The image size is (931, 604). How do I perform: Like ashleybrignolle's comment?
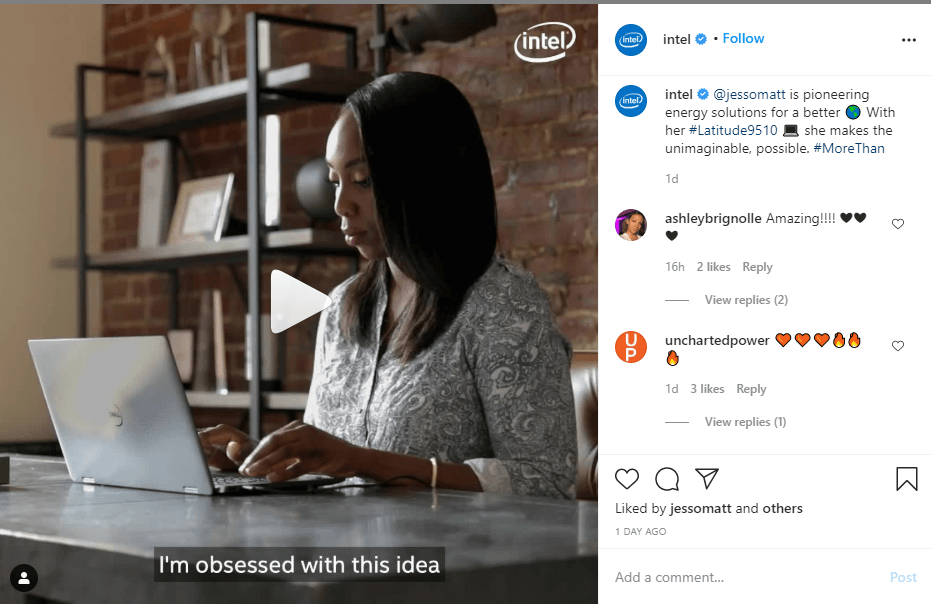coord(898,224)
